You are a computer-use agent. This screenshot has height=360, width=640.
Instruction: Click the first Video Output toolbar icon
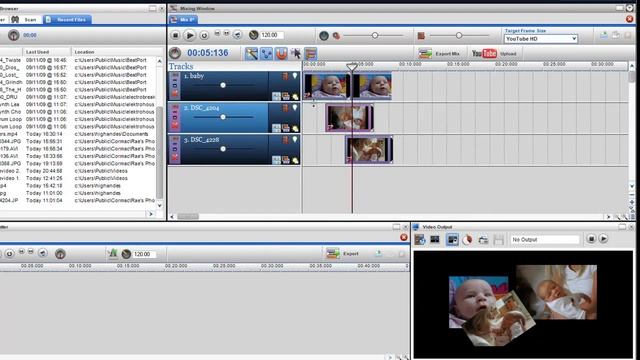[420, 240]
